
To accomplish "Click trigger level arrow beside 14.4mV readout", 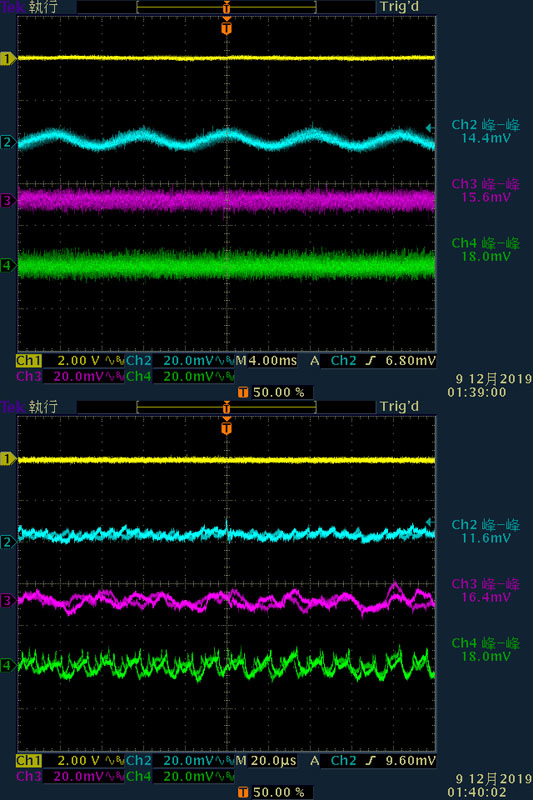I will (430, 128).
